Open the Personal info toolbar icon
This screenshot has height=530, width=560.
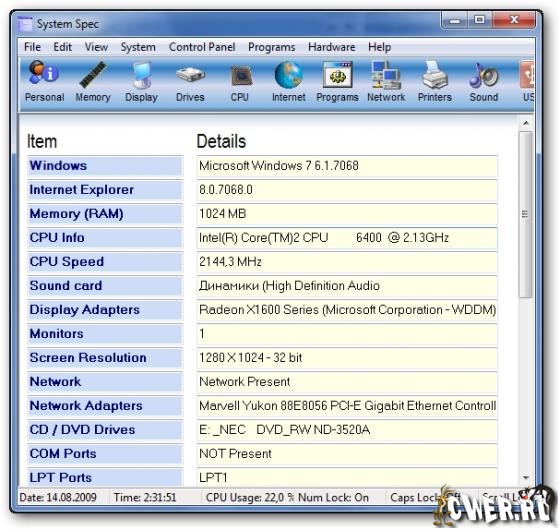[44, 81]
